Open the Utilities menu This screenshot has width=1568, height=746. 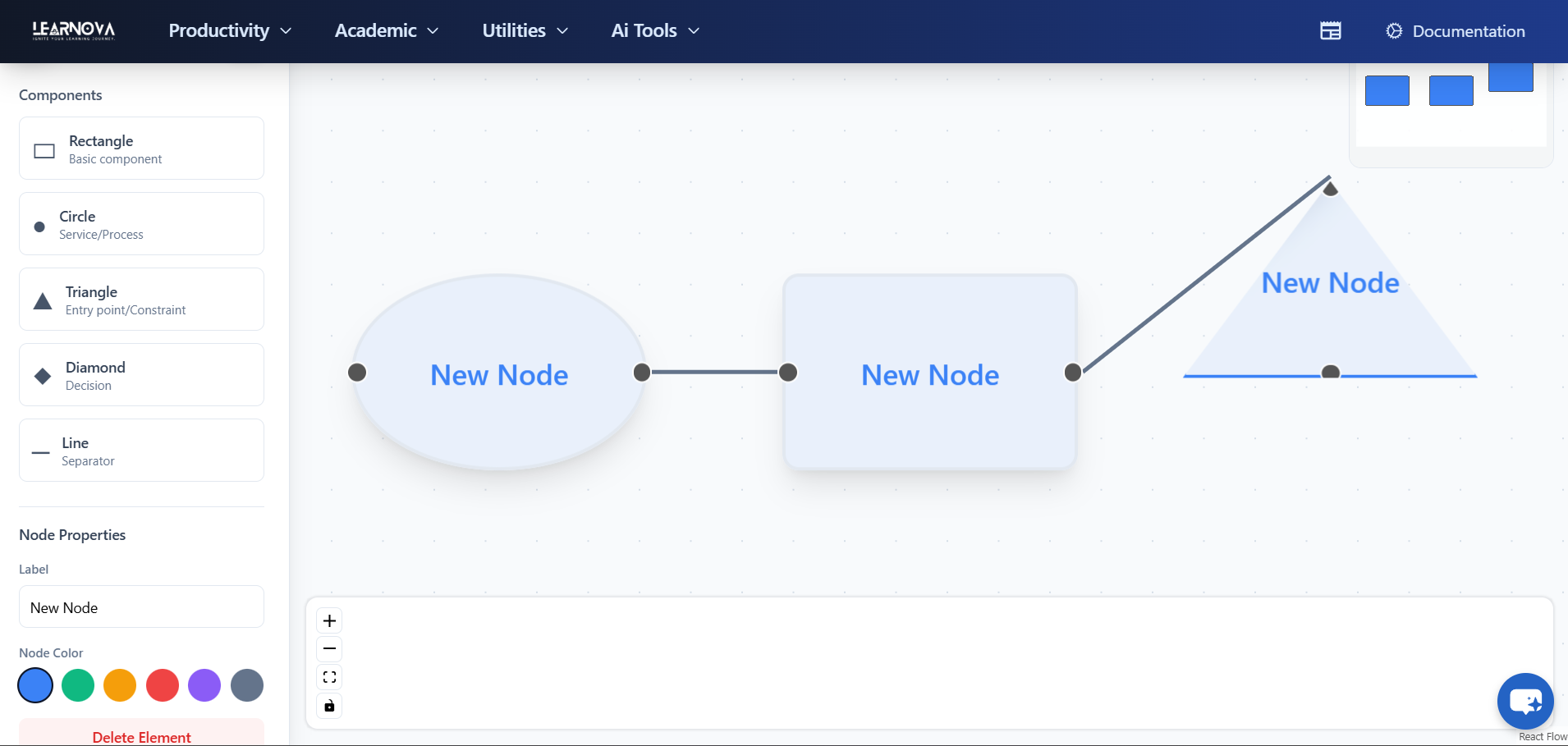(x=523, y=30)
